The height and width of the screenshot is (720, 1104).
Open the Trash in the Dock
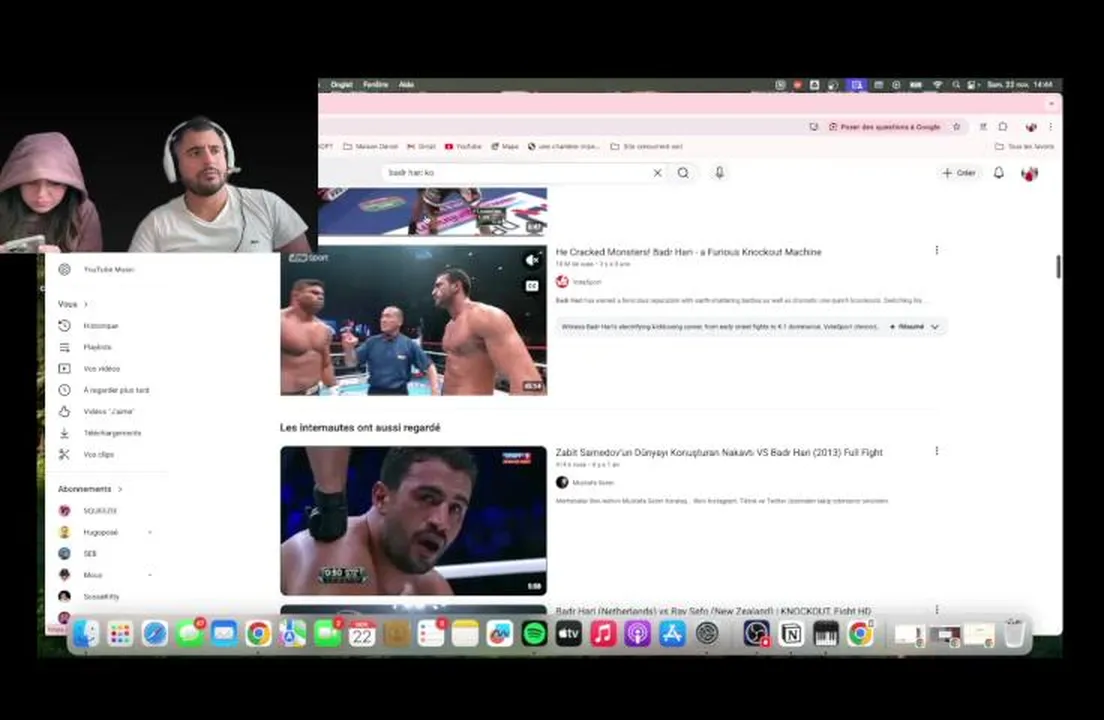(1014, 633)
